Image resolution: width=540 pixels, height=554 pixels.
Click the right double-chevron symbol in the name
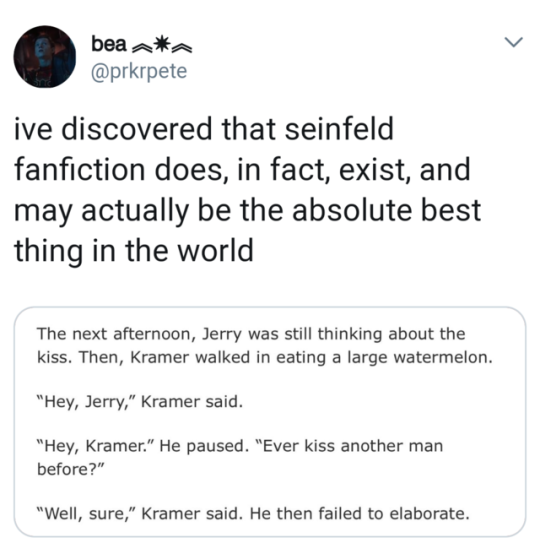(x=182, y=48)
